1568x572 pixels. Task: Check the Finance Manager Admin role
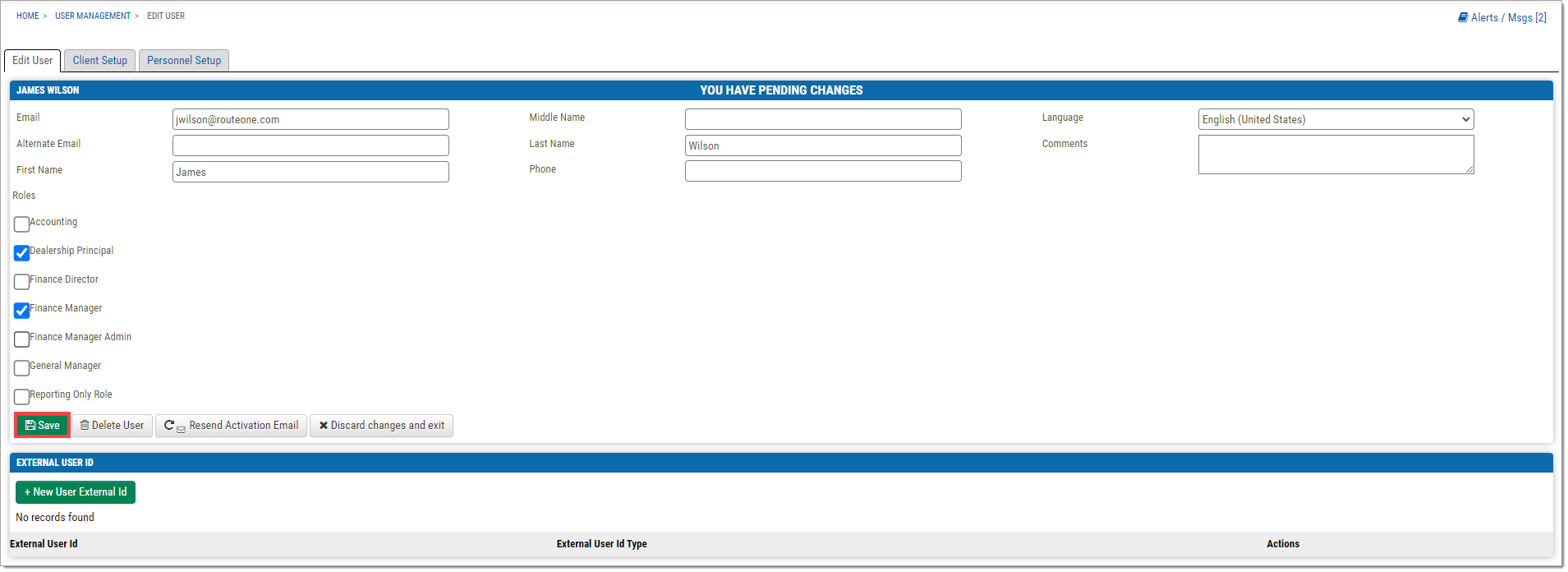click(22, 339)
